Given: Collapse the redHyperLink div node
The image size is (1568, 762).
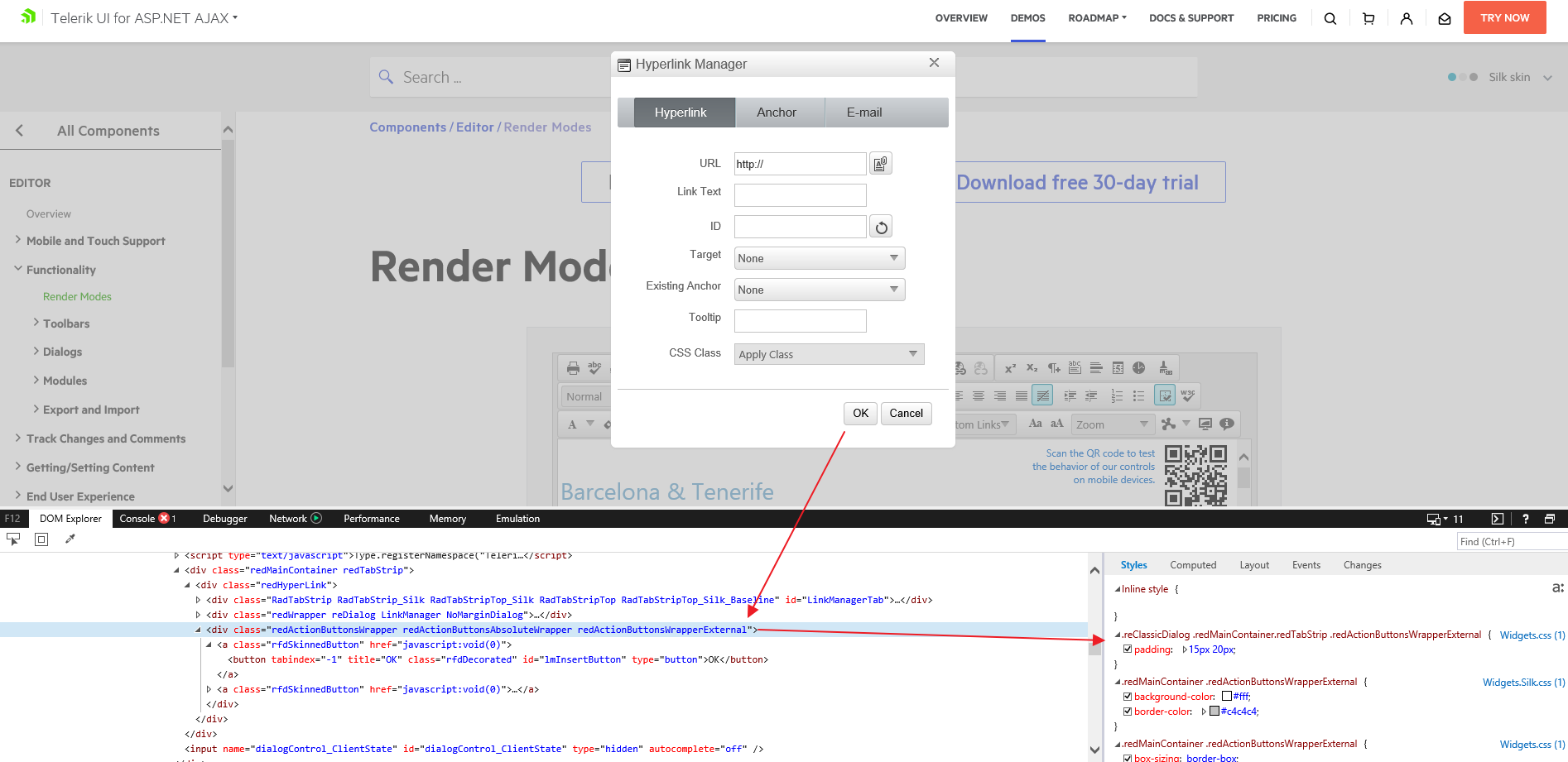Looking at the screenshot, I should point(188,585).
